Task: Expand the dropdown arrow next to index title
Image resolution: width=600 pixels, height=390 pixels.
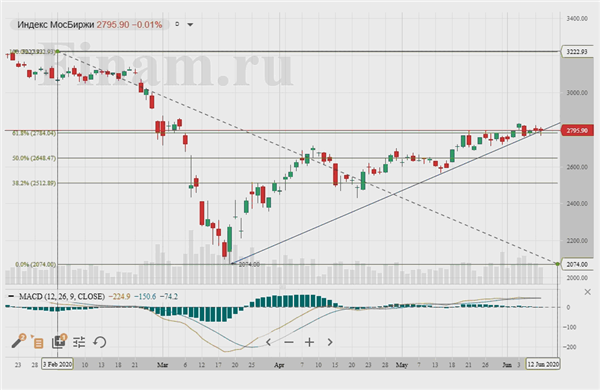Action: pyautogui.click(x=190, y=25)
